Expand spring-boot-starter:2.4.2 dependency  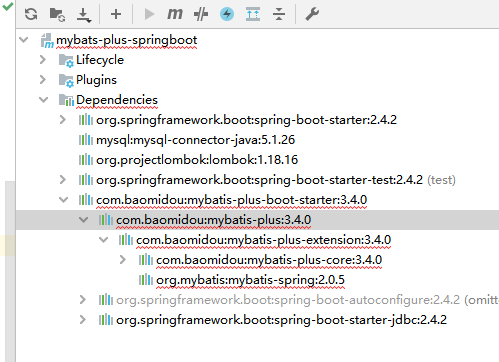click(x=63, y=120)
